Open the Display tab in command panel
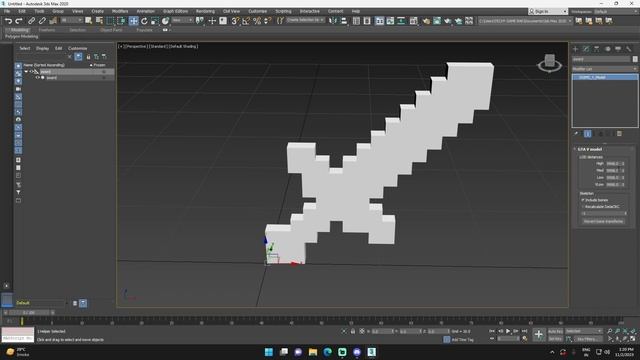 [x=618, y=49]
